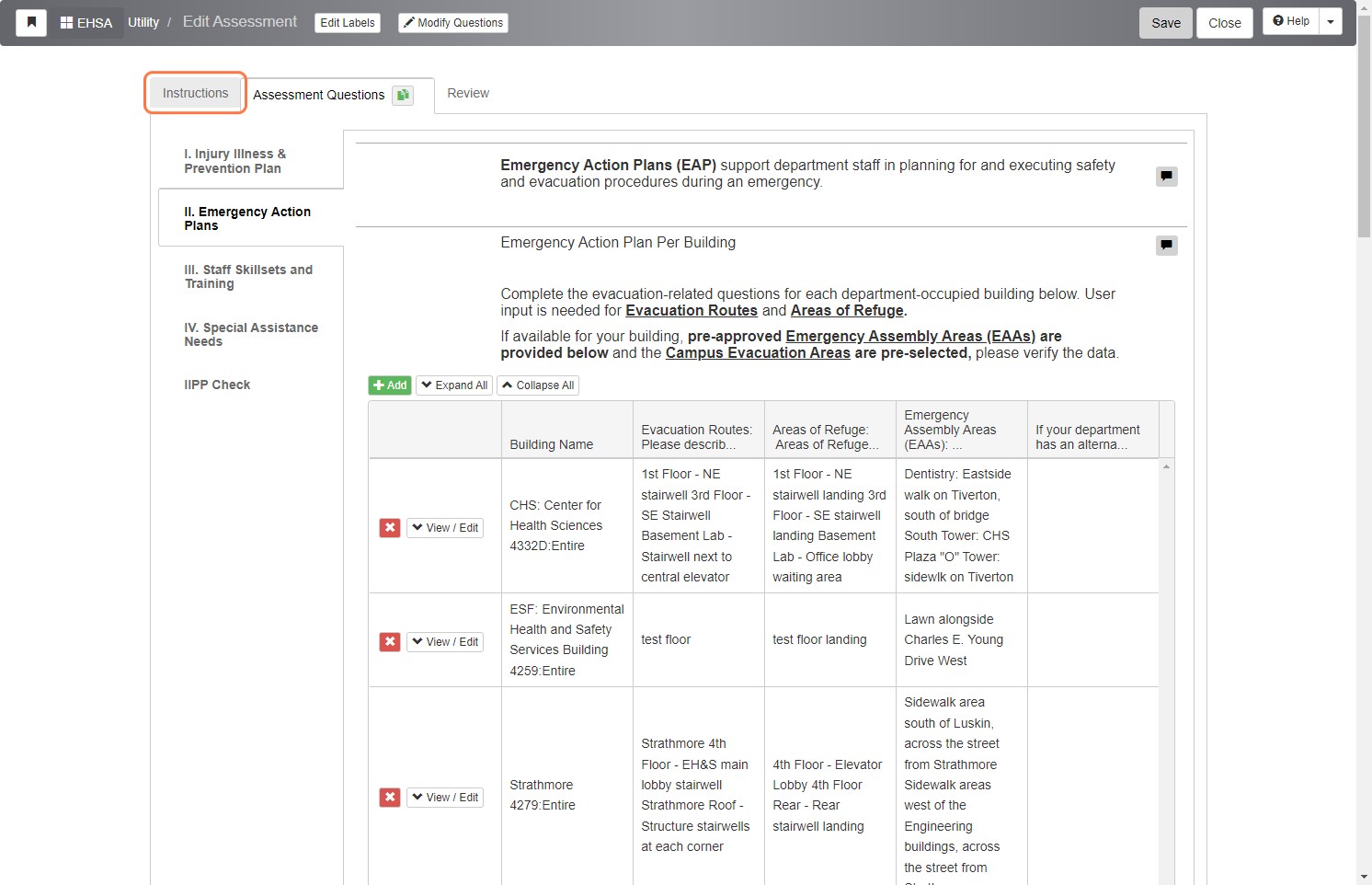Open the IIPP Check section
The height and width of the screenshot is (885, 1372).
217,385
